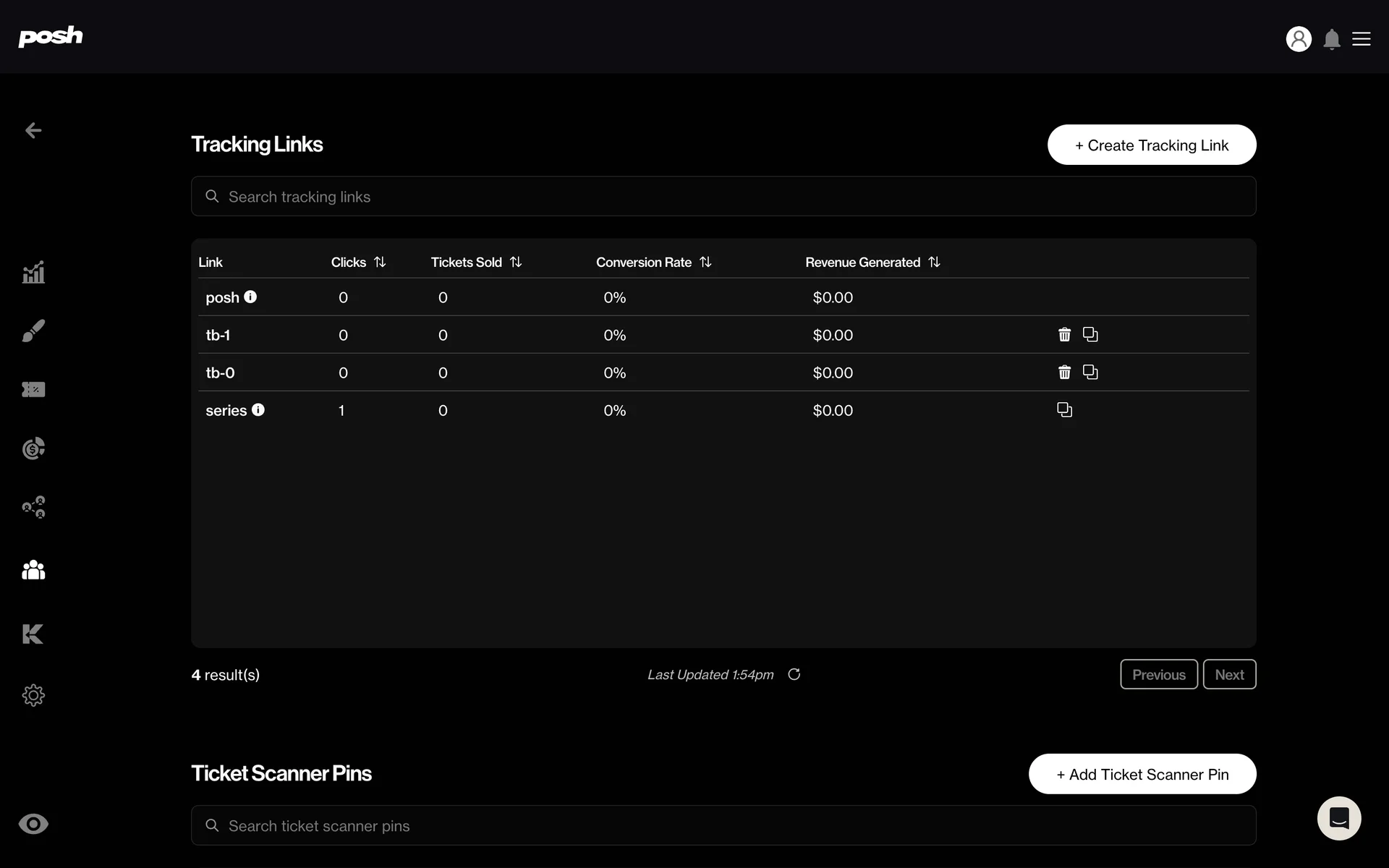The height and width of the screenshot is (868, 1389).
Task: Sort table by Clicks column
Action: click(x=380, y=262)
